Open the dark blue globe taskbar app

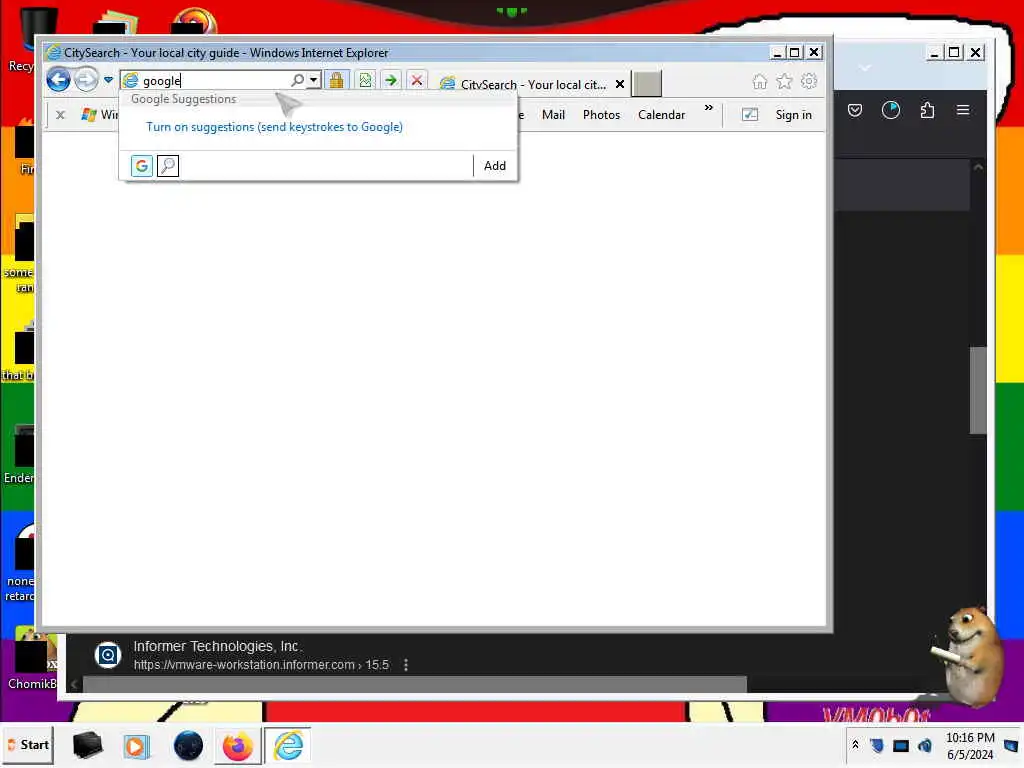click(188, 746)
